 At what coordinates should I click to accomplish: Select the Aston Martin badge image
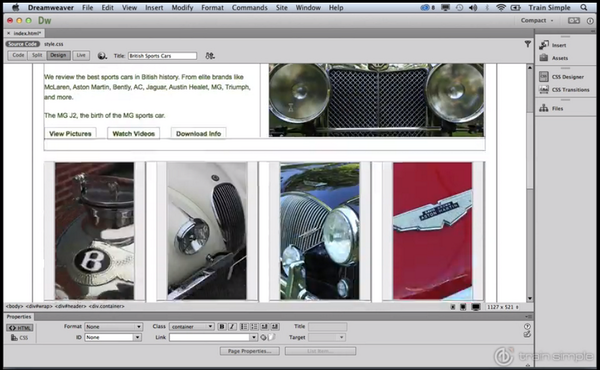coord(432,231)
